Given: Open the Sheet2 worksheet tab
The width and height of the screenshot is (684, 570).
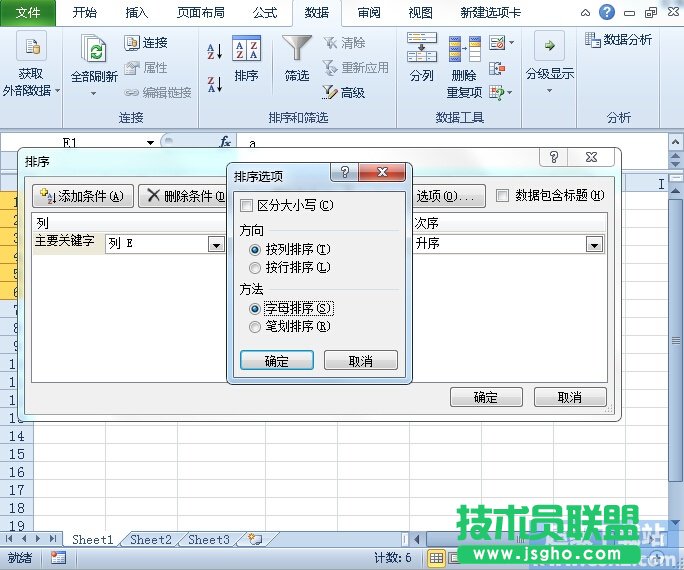Looking at the screenshot, I should pos(150,540).
